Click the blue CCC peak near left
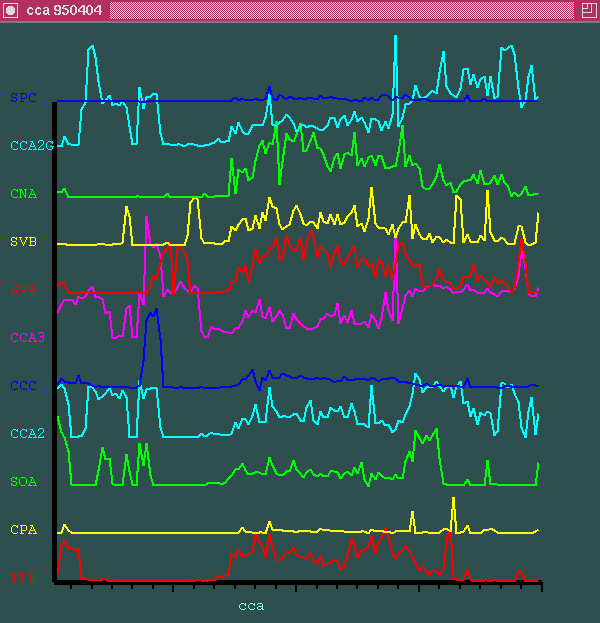Image resolution: width=600 pixels, height=623 pixels. click(153, 314)
